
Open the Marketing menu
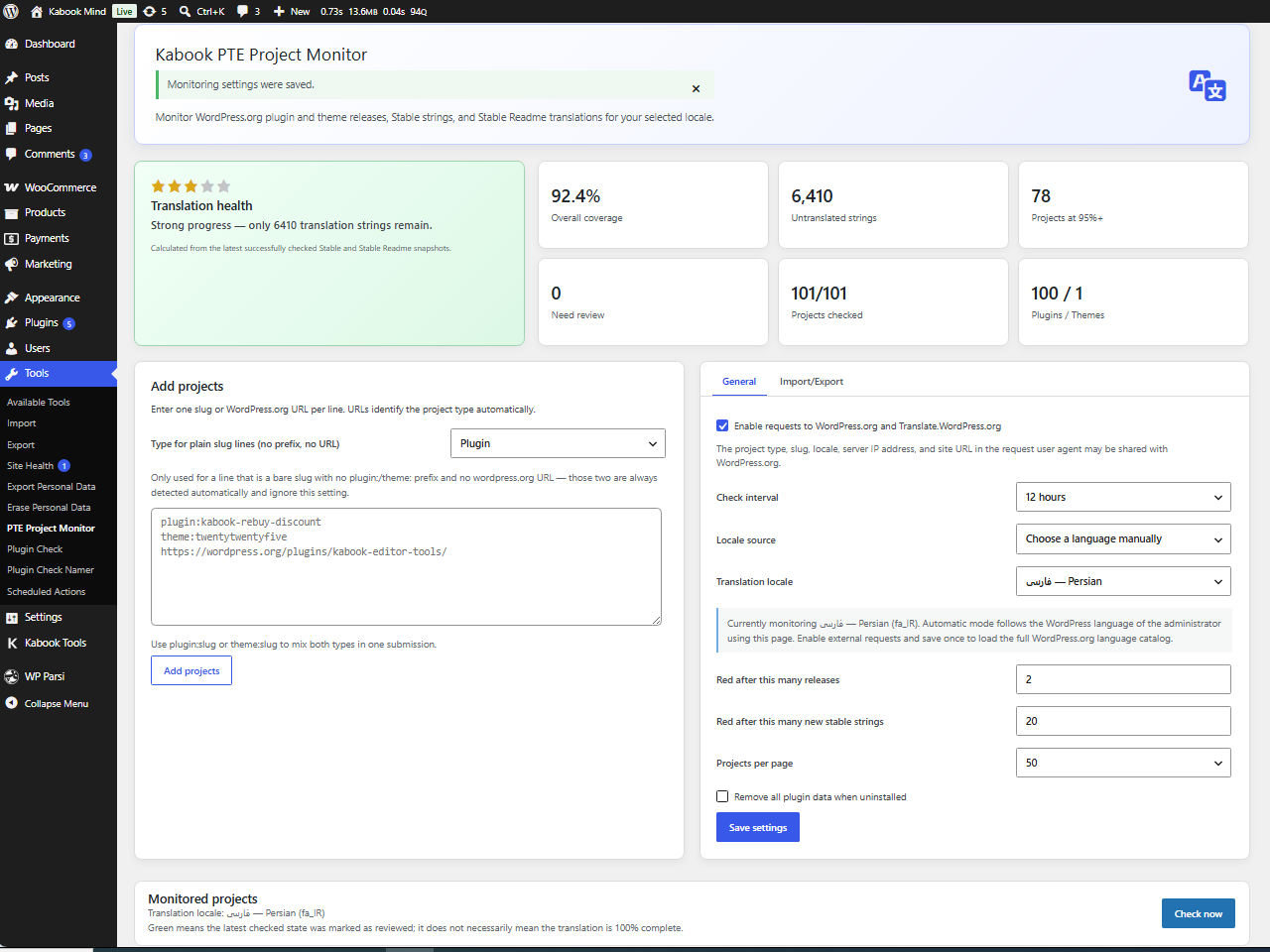click(59, 264)
